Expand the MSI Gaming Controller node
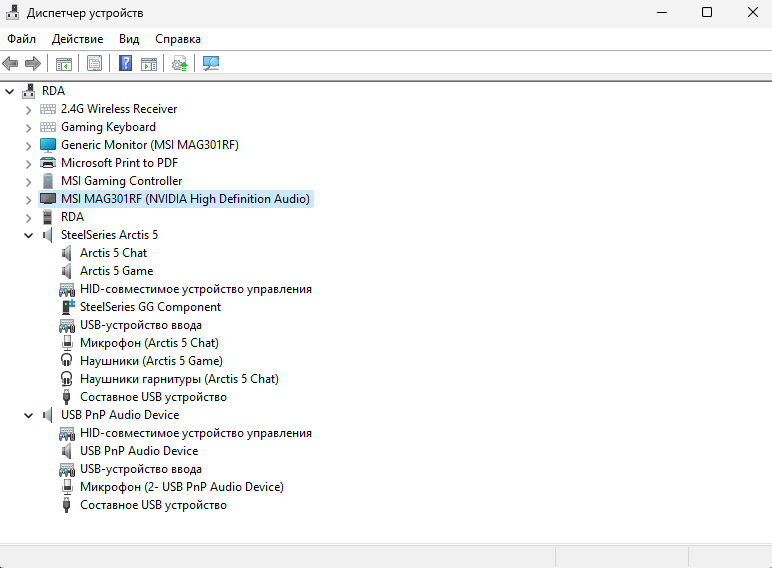The image size is (772, 568). 29,181
